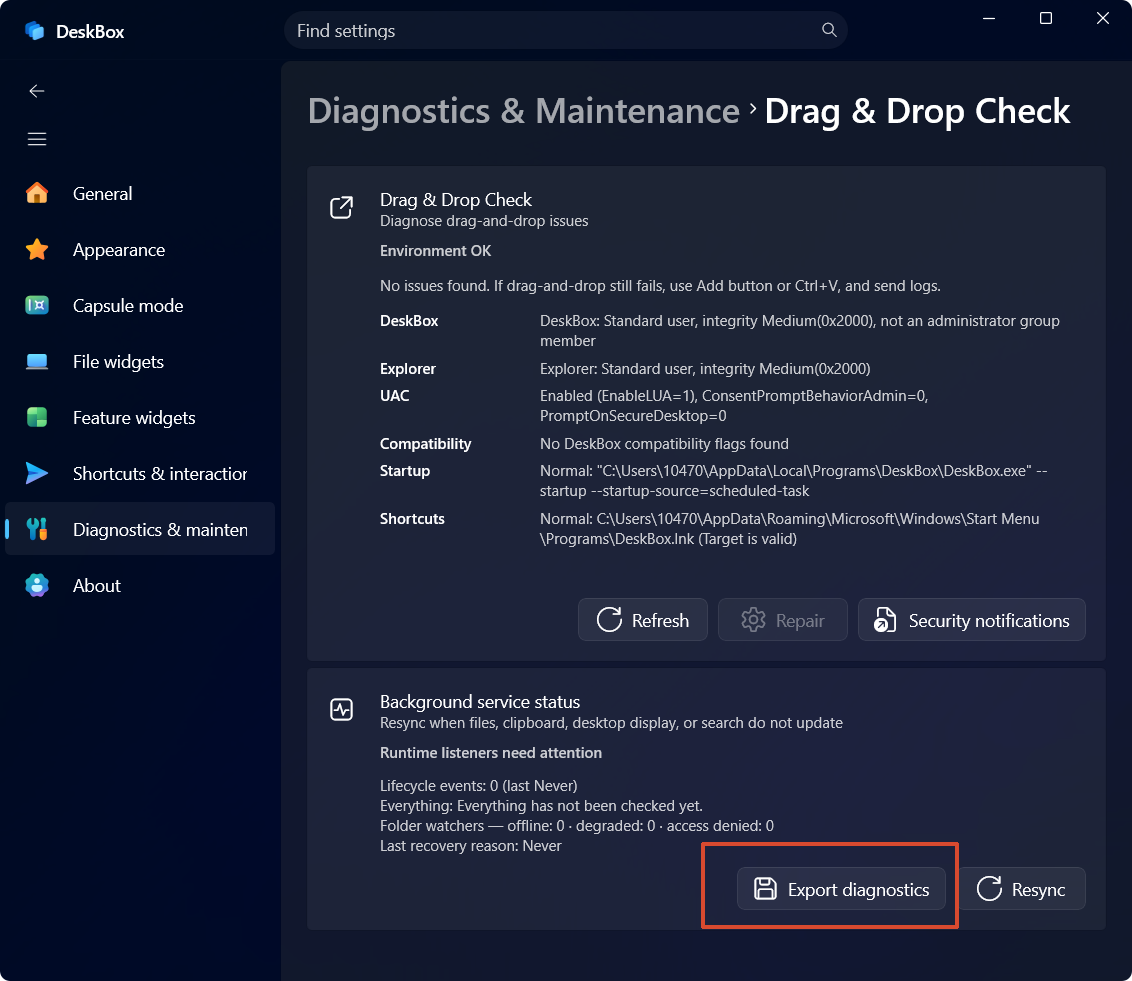The height and width of the screenshot is (981, 1132).
Task: Go back using the arrow icon
Action: [37, 91]
